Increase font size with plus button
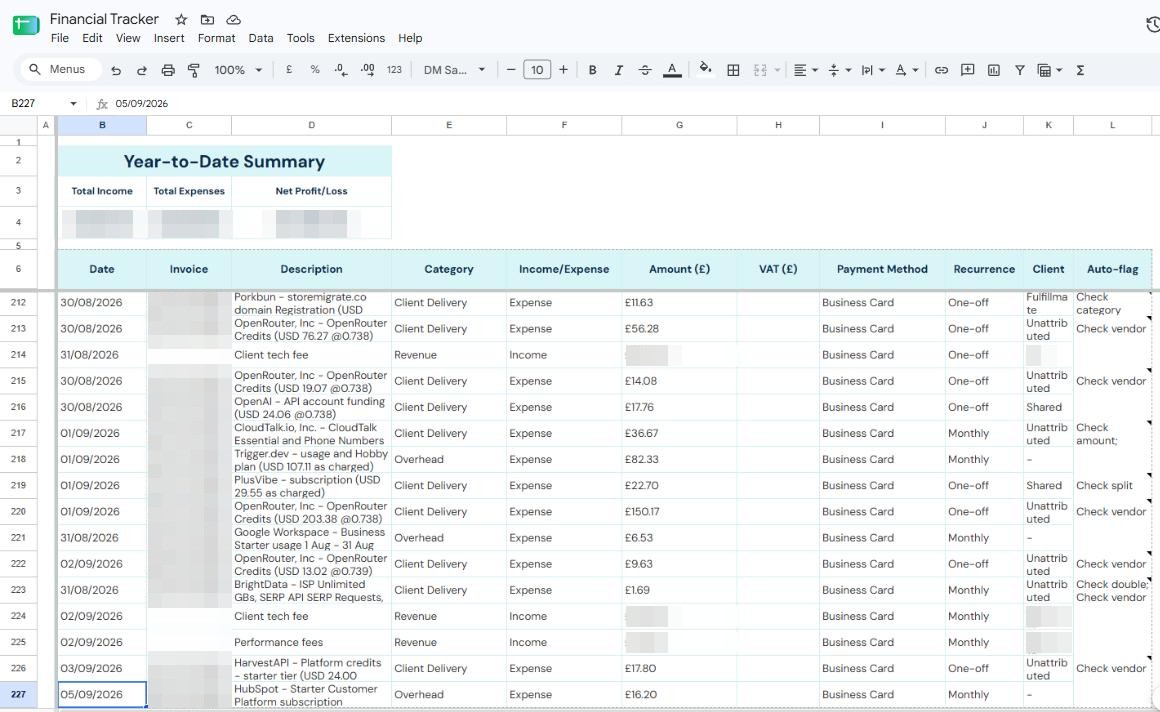Viewport: 1160px width, 712px height. point(563,70)
